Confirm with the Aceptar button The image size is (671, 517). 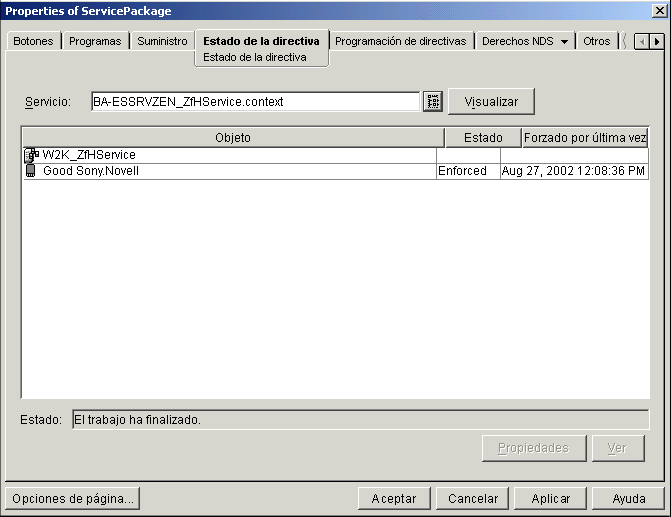[x=394, y=499]
